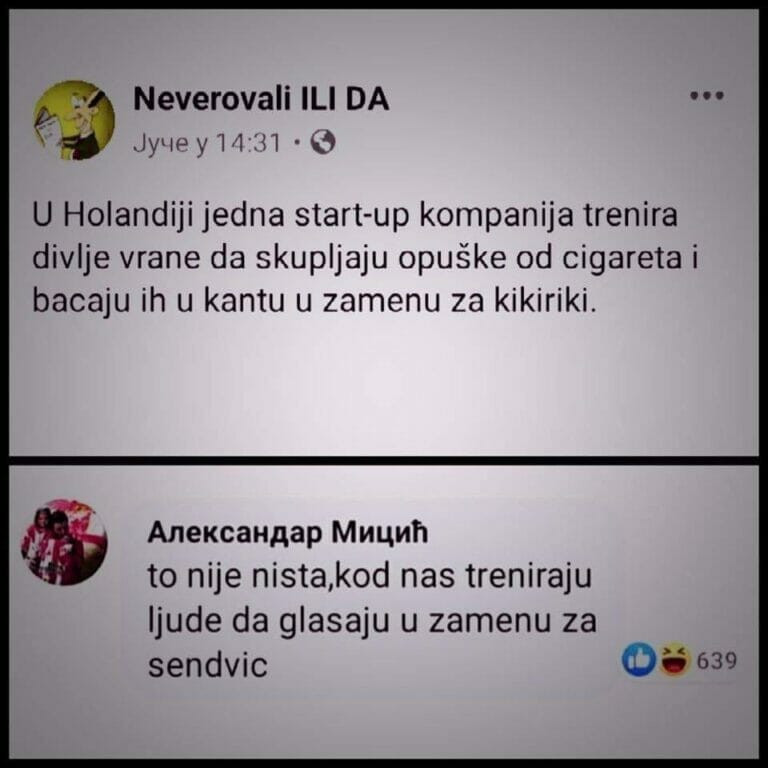768x768 pixels.
Task: Click the Neverovali ILI DA profile picture
Action: [x=74, y=120]
